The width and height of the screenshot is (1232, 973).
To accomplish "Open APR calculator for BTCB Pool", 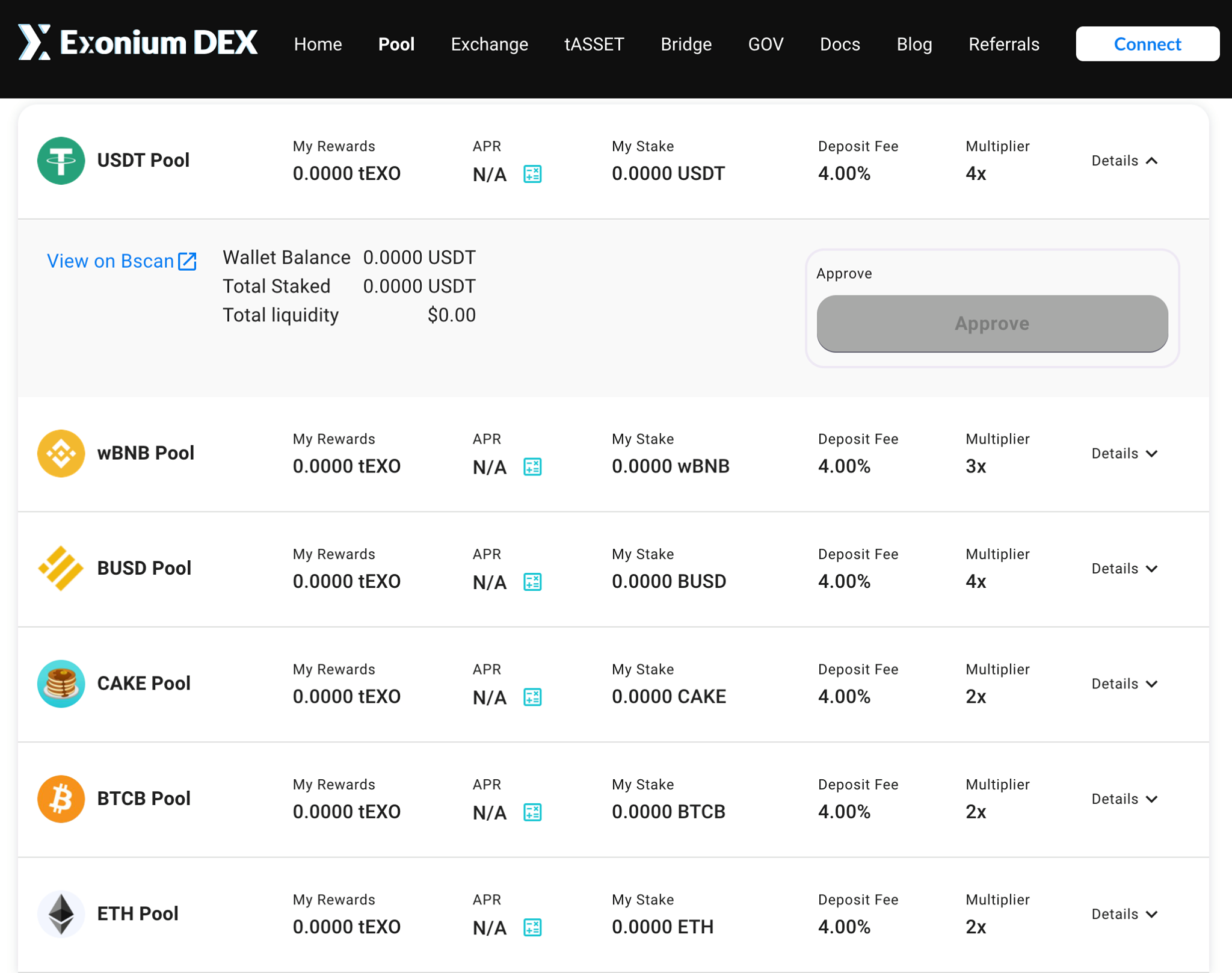I will tap(532, 812).
